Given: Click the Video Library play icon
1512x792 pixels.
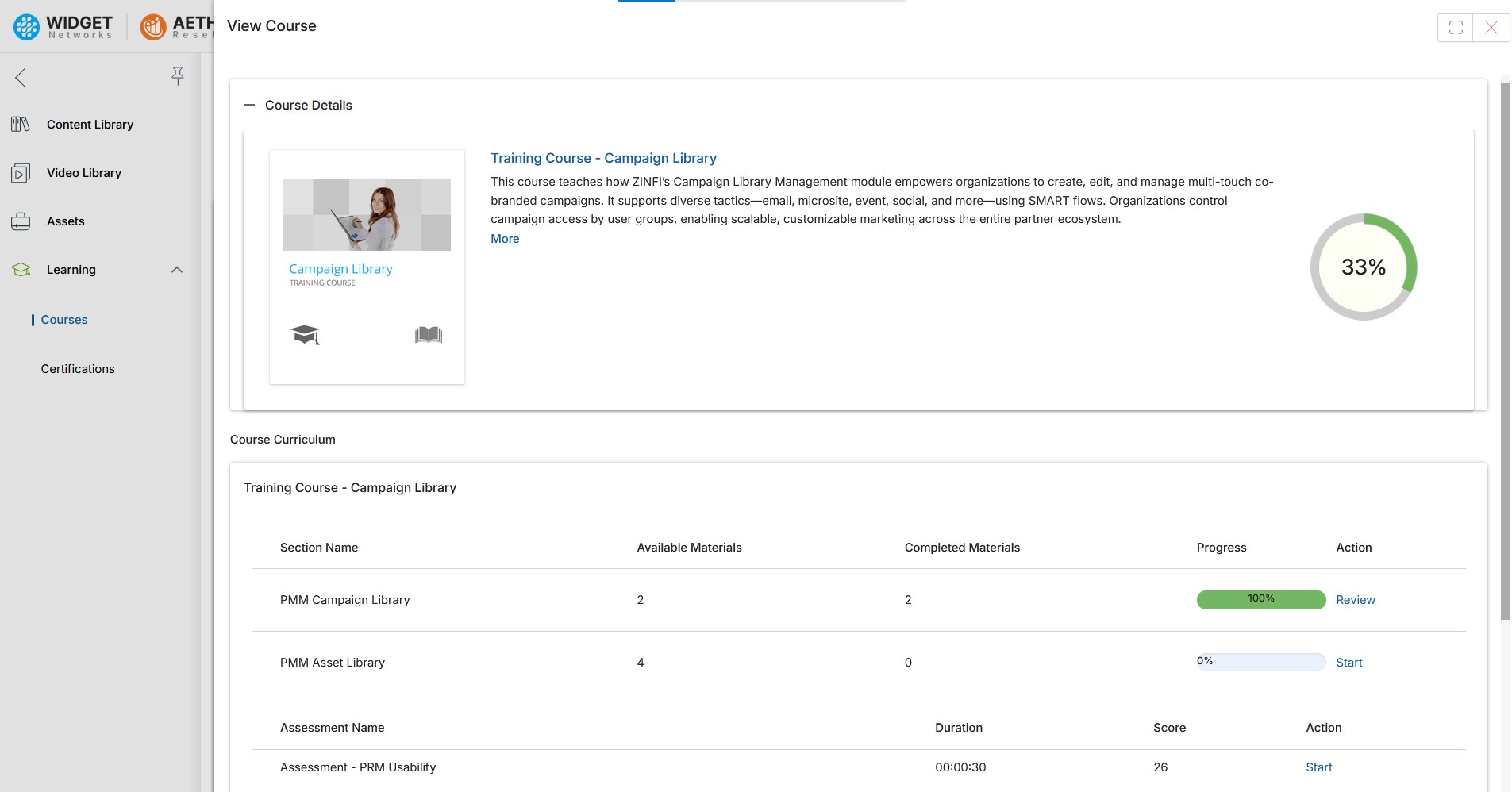Looking at the screenshot, I should (21, 173).
